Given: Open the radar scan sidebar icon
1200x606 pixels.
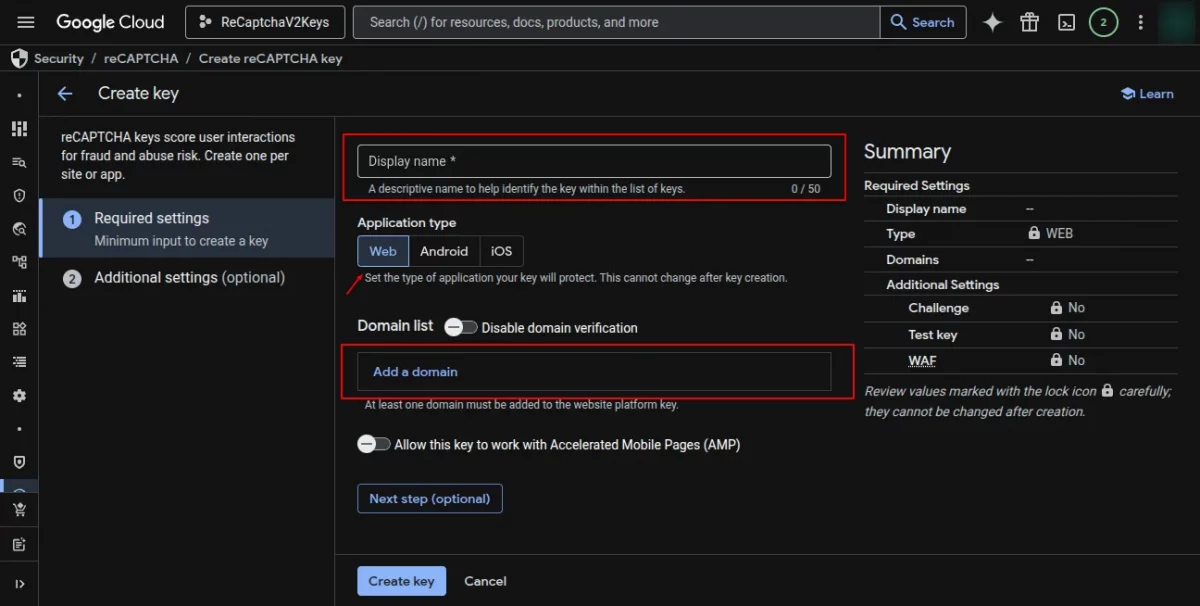Looking at the screenshot, I should tap(19, 228).
